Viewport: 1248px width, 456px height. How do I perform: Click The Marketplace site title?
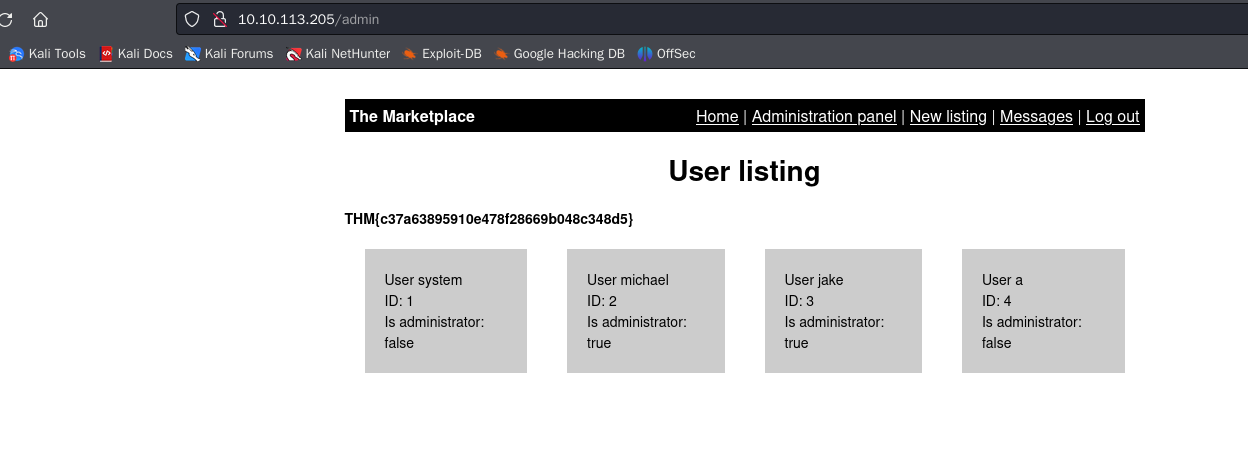[x=412, y=117]
